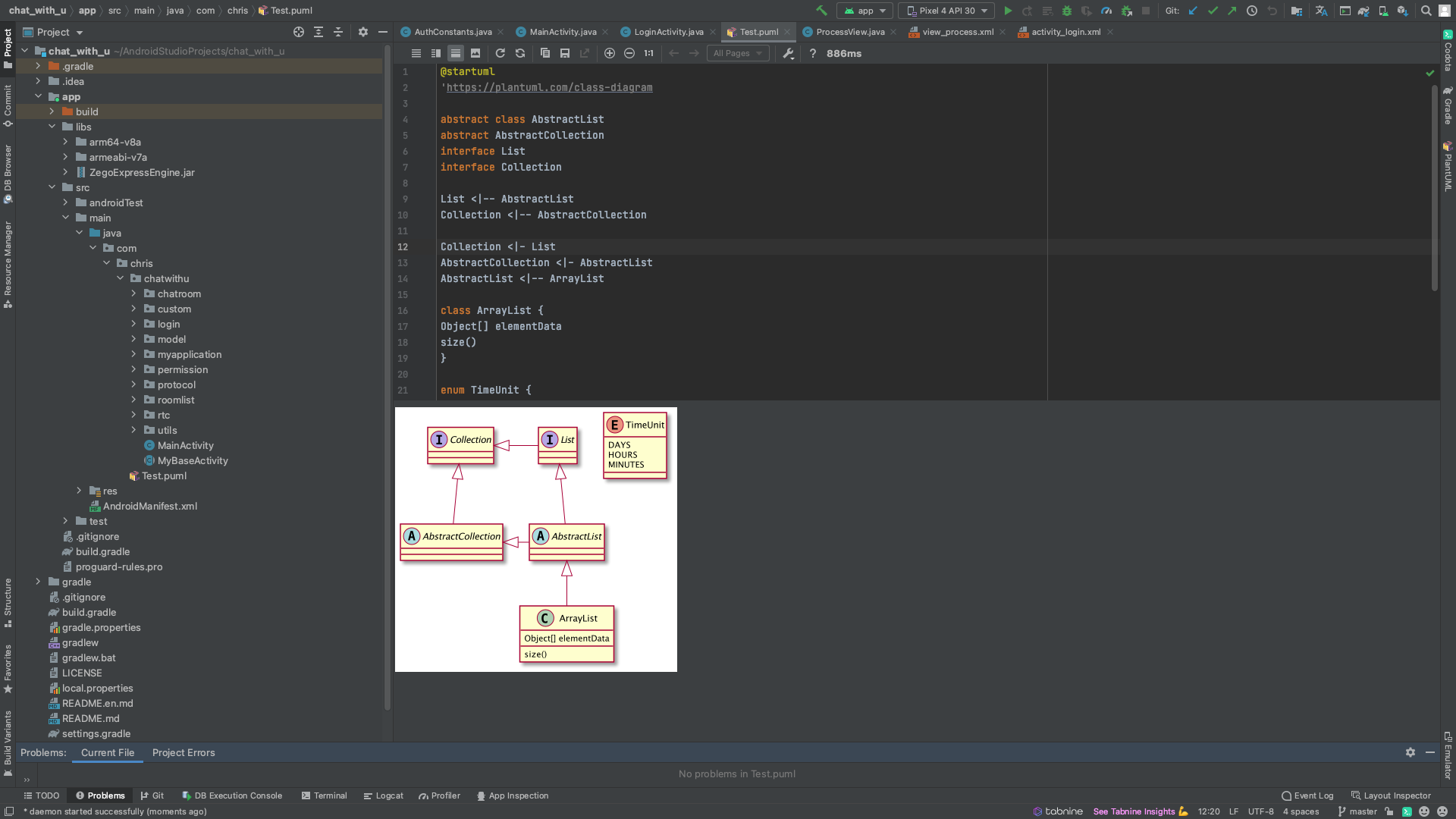Push commits with Git green up-arrow
Image resolution: width=1456 pixels, height=819 pixels.
1232,11
